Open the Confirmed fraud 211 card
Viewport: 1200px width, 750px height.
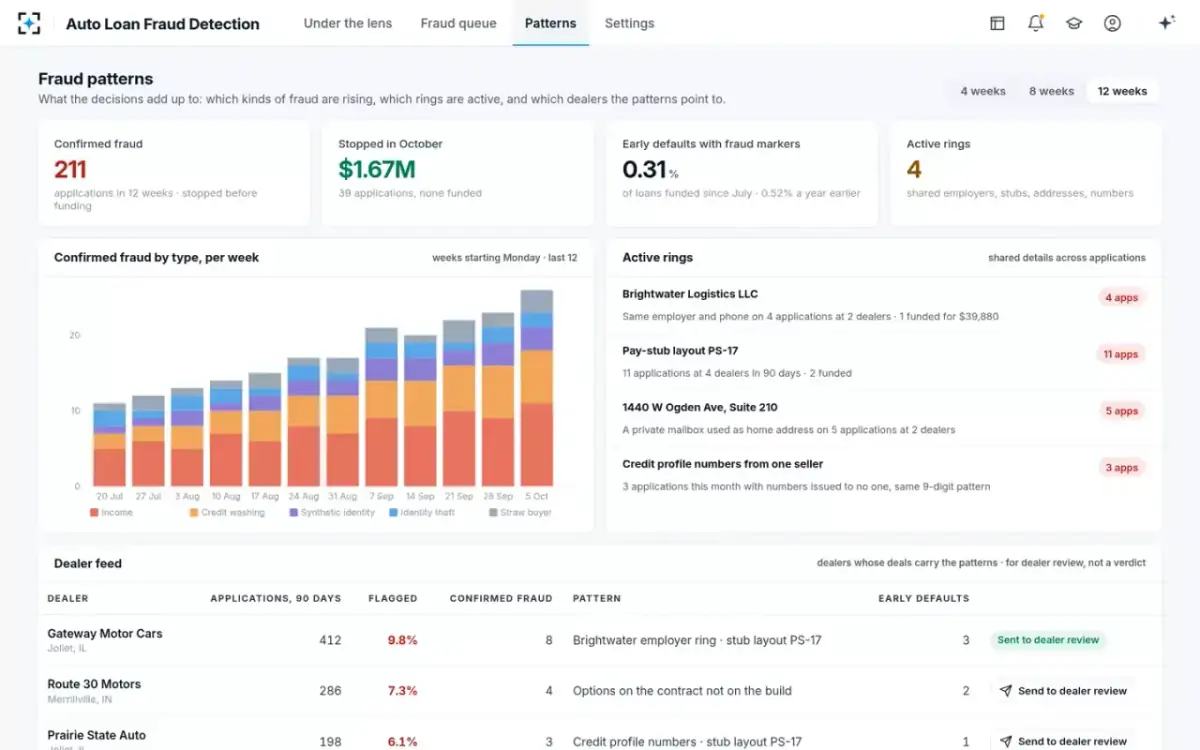click(x=174, y=173)
